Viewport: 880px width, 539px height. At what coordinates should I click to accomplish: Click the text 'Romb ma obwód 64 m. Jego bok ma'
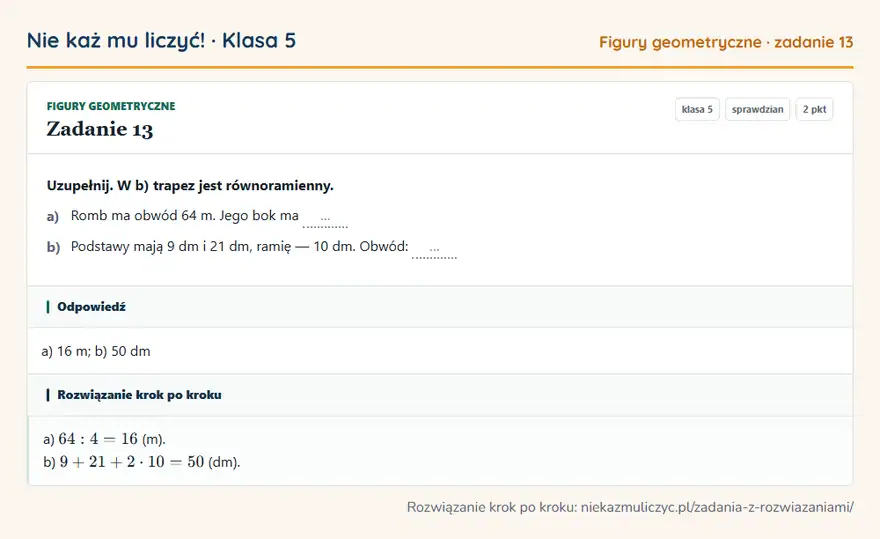[185, 216]
